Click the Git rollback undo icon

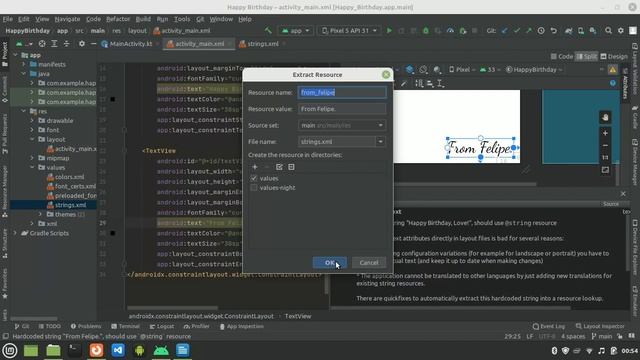[553, 31]
